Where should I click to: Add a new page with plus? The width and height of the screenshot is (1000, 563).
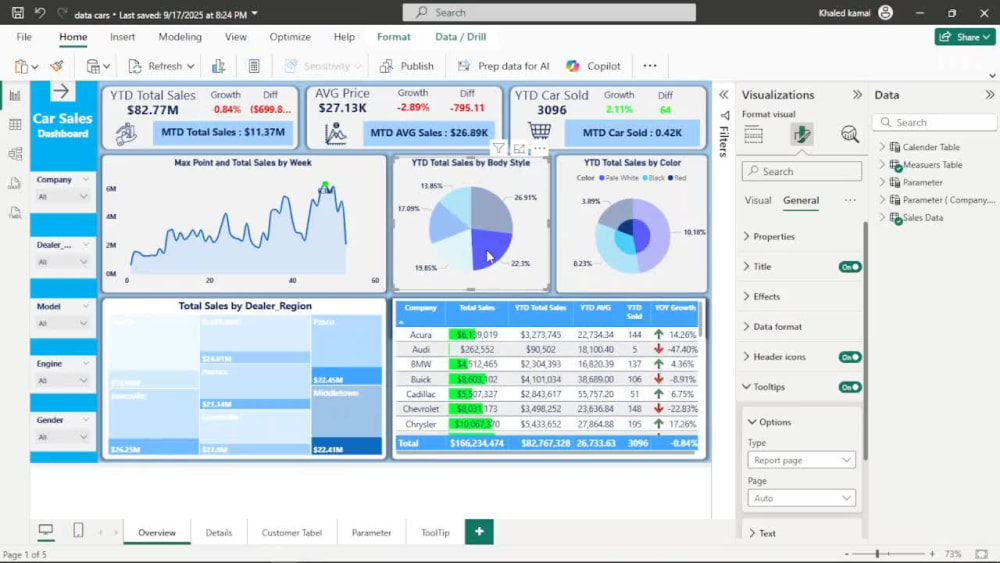pyautogui.click(x=479, y=532)
